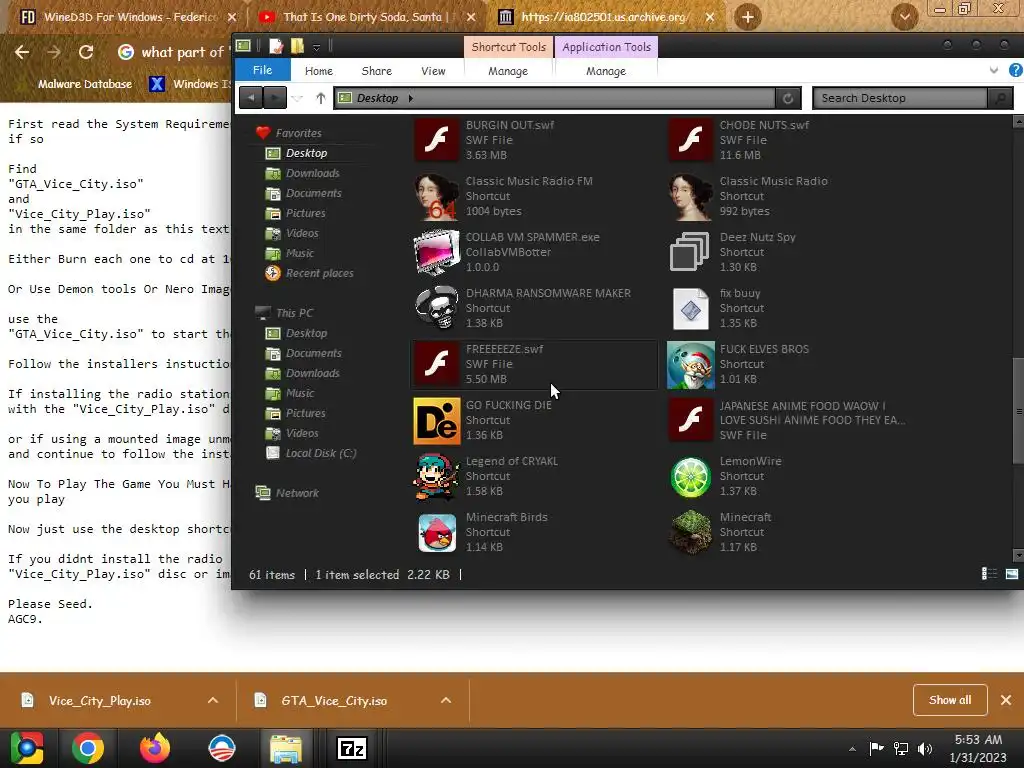The width and height of the screenshot is (1024, 768).
Task: Switch to details view layout icon
Action: point(989,573)
